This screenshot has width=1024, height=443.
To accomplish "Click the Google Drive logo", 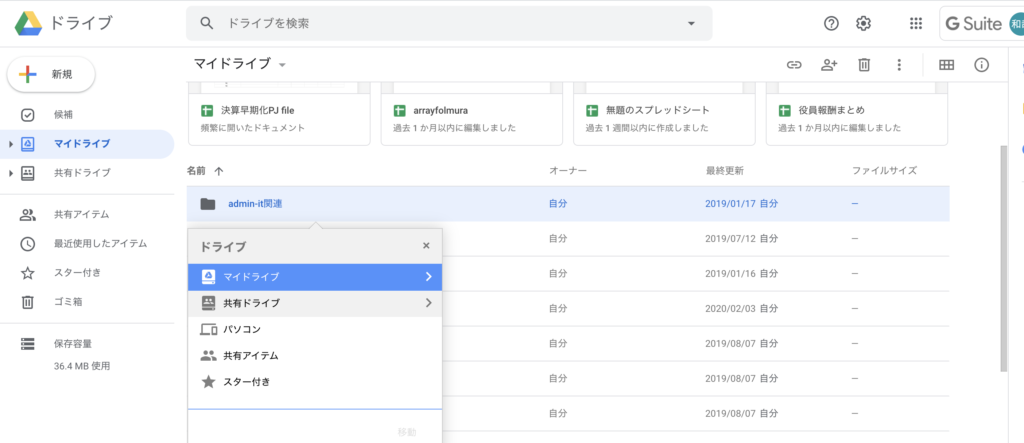I will tap(29, 23).
